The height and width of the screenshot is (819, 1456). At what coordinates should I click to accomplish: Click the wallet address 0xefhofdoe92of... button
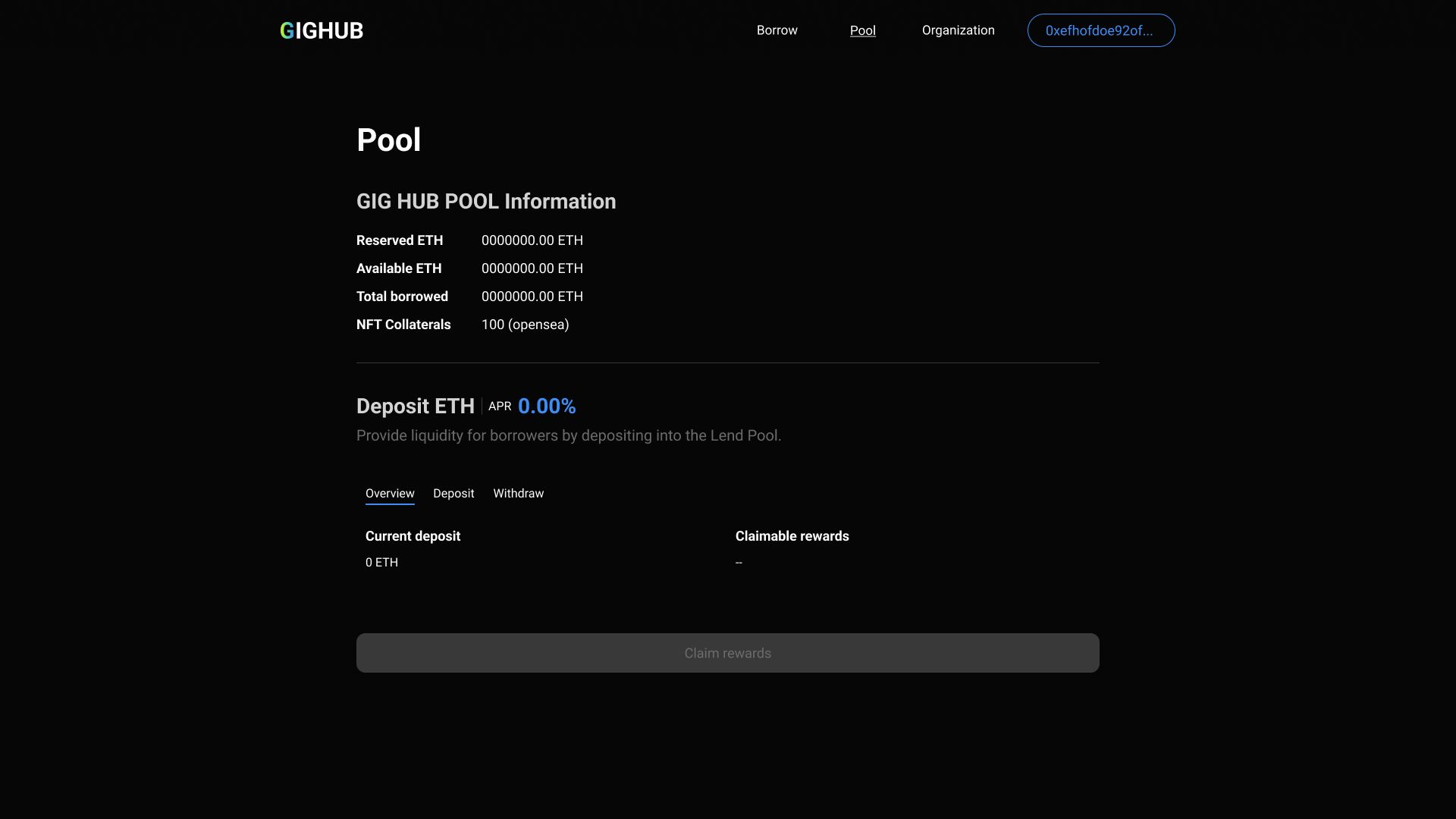point(1100,30)
